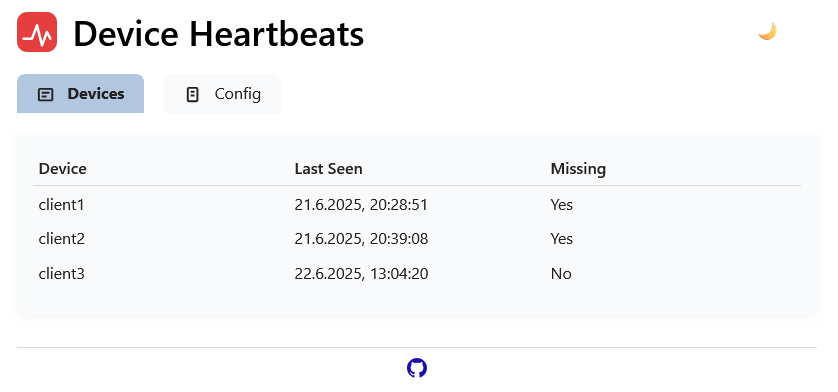Screen dimensions: 838x392
Task: Click client3's last seen timestamp 13:04:20
Action: [x=361, y=274]
